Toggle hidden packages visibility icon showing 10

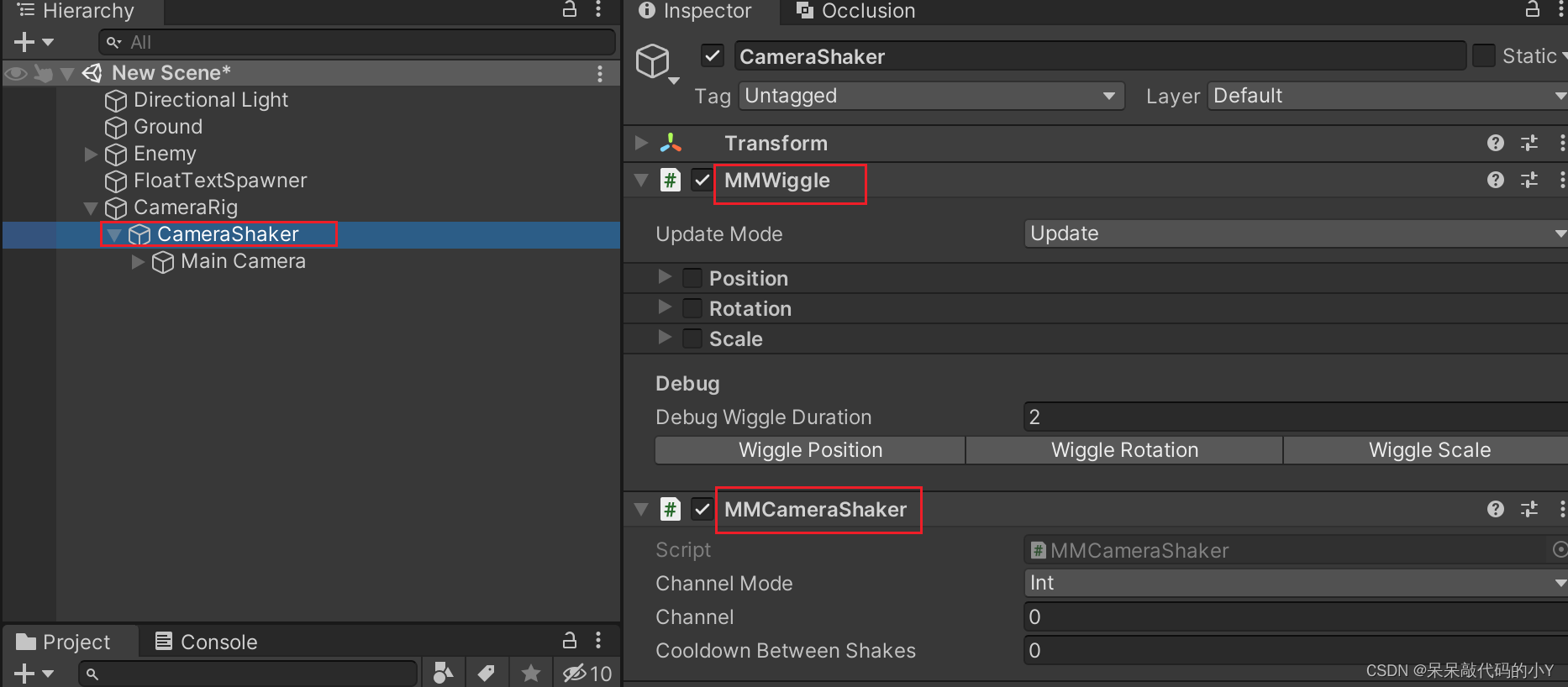tap(587, 673)
